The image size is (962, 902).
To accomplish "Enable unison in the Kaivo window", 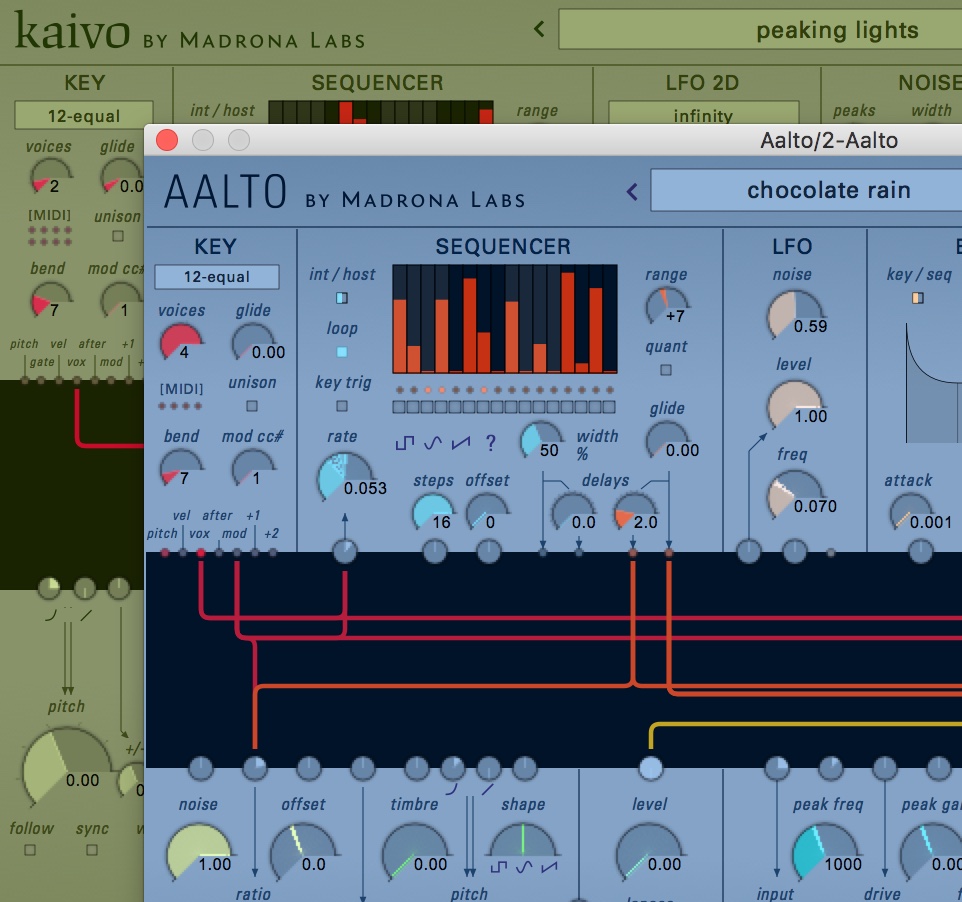I will [x=118, y=236].
